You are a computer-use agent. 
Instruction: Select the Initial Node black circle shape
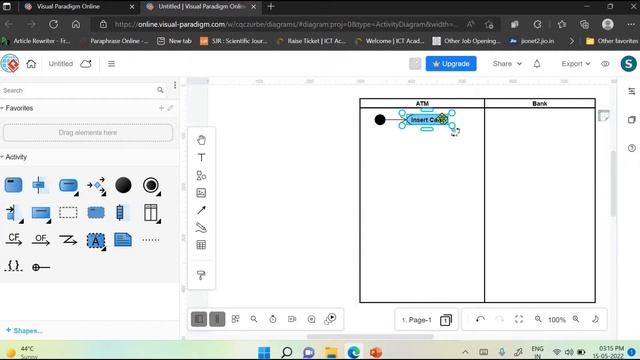pyautogui.click(x=123, y=185)
